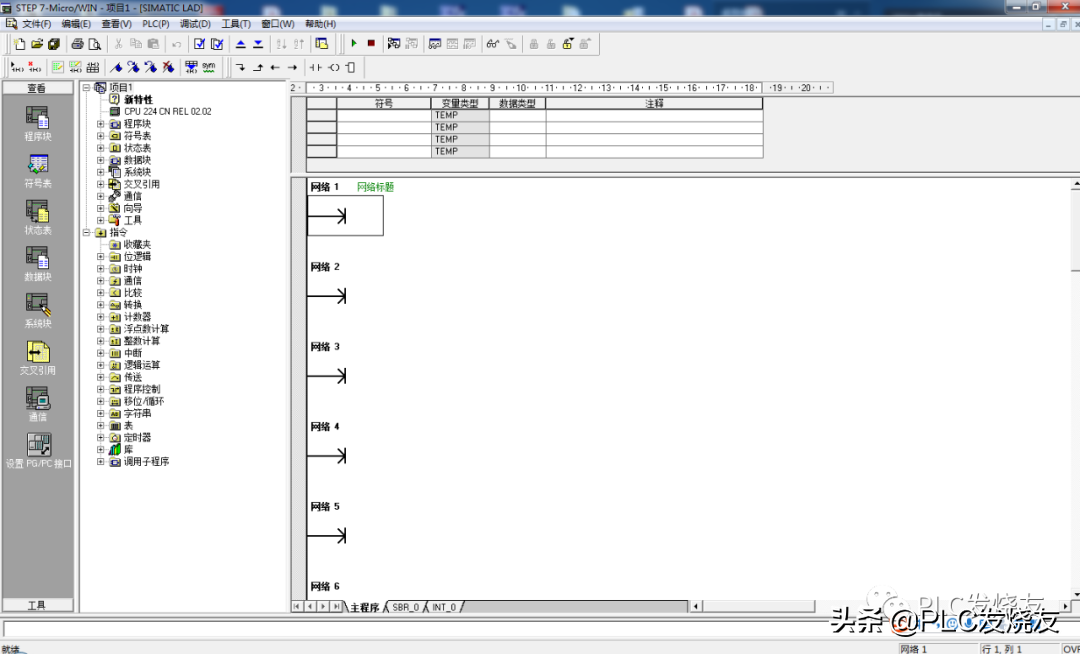Screen dimensions: 1080x654
Task: Select 新特性 item in project tree
Action: (138, 100)
